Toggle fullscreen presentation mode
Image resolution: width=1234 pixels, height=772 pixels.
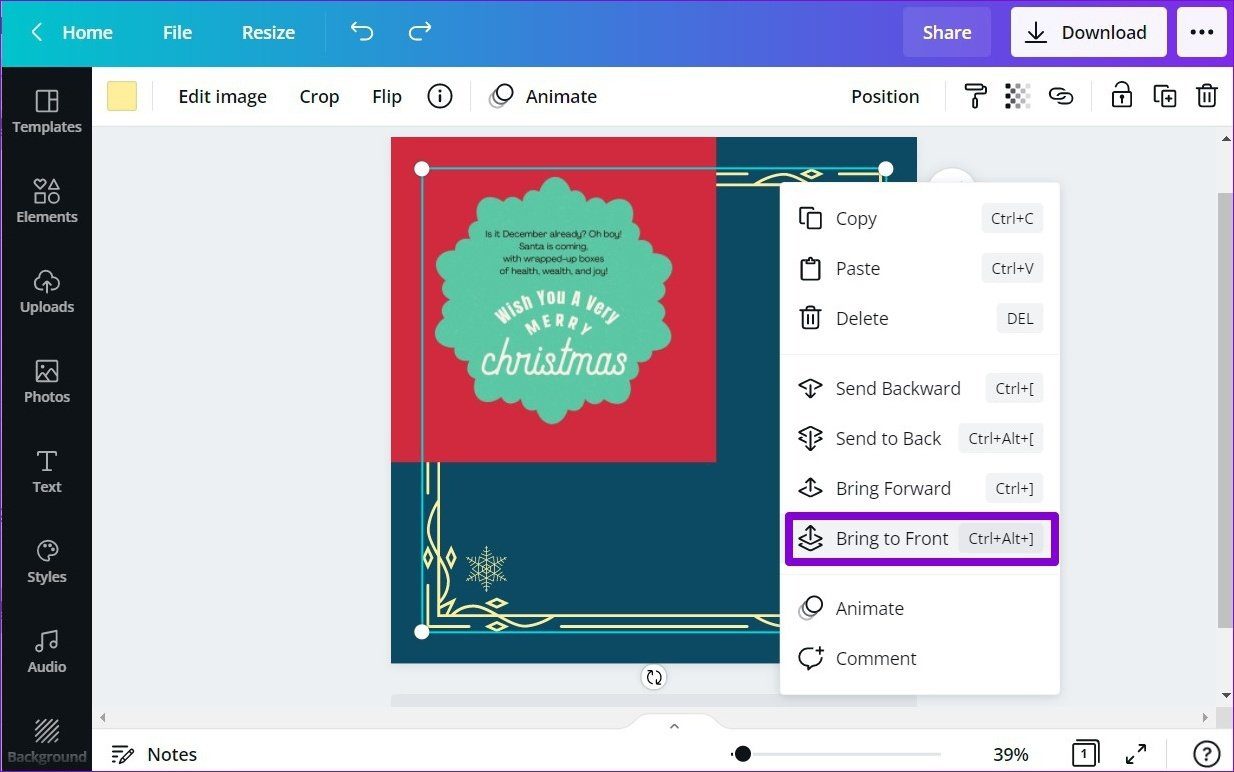pyautogui.click(x=1136, y=754)
